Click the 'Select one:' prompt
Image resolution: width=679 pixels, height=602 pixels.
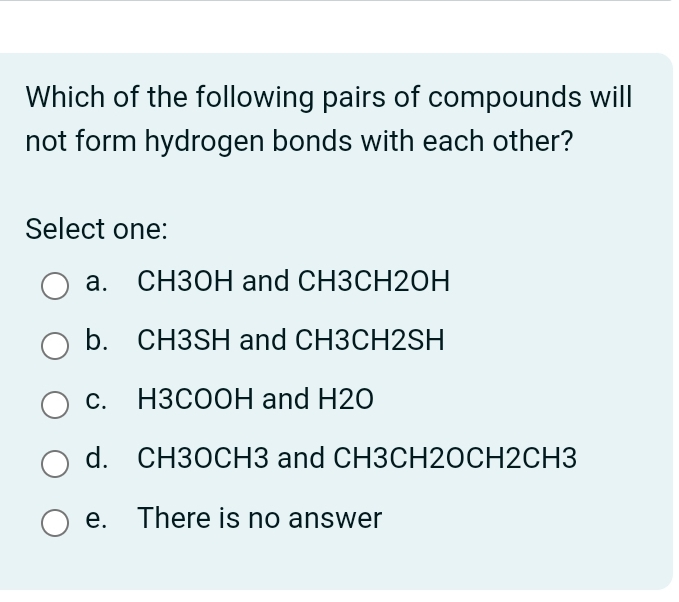pyautogui.click(x=96, y=229)
